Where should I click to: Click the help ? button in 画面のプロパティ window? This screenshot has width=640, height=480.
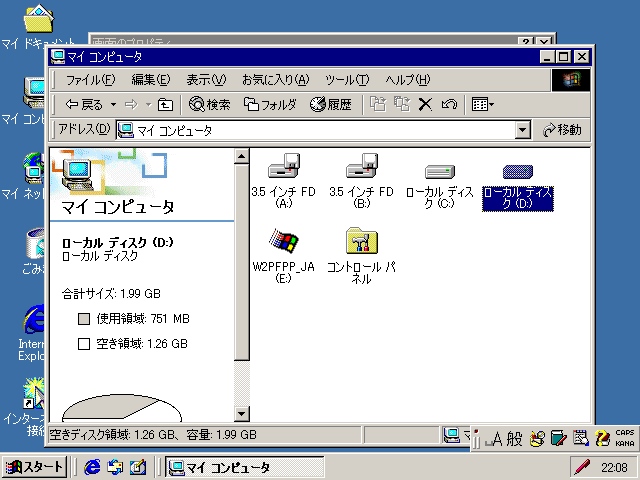pos(526,41)
